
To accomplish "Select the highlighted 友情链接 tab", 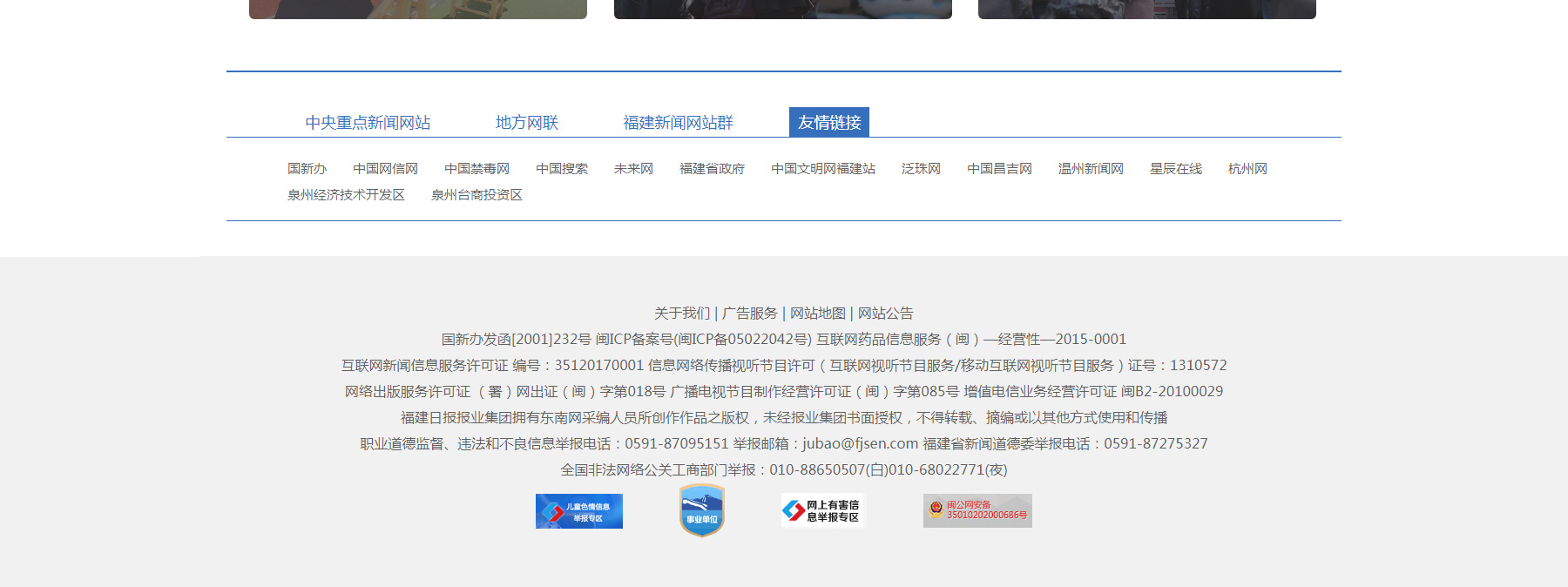I will click(828, 123).
